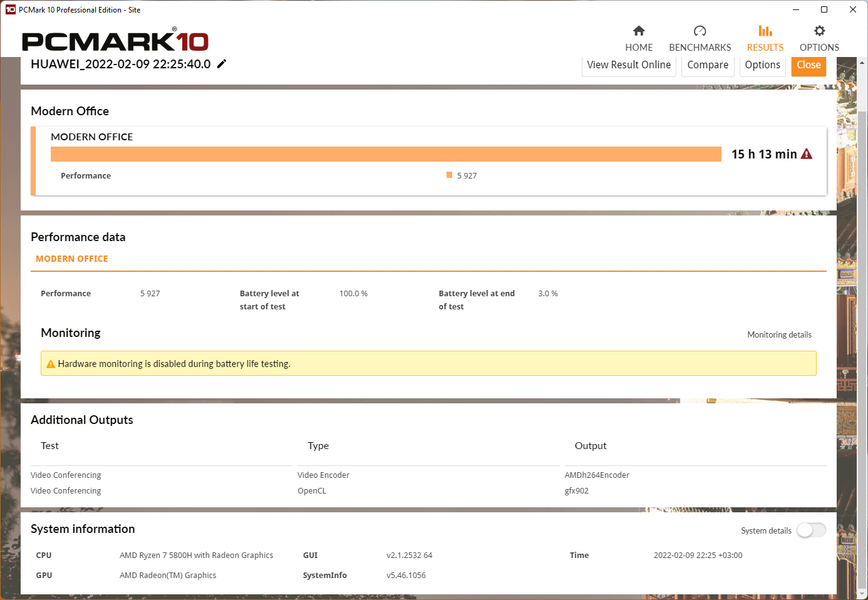Click the PCMark 10 app icon in title bar
Image resolution: width=868 pixels, height=600 pixels.
pyautogui.click(x=10, y=9)
